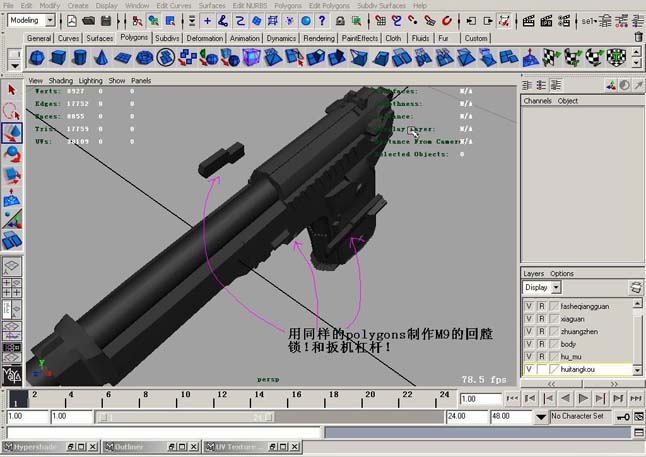Create a polygon plane from the shelf
The height and width of the screenshot is (457, 646).
pyautogui.click(x=122, y=57)
